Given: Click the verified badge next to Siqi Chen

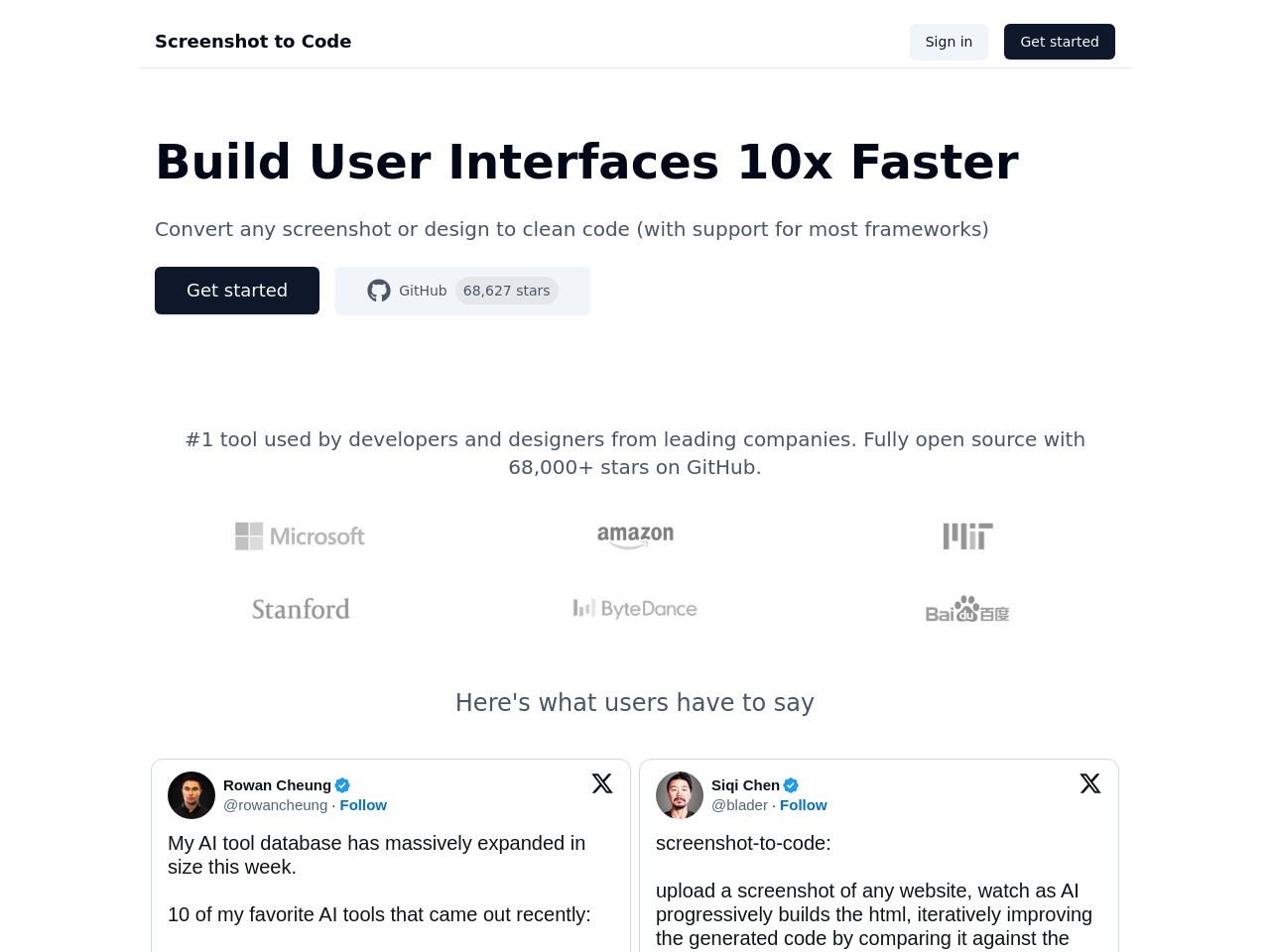Looking at the screenshot, I should pyautogui.click(x=790, y=784).
